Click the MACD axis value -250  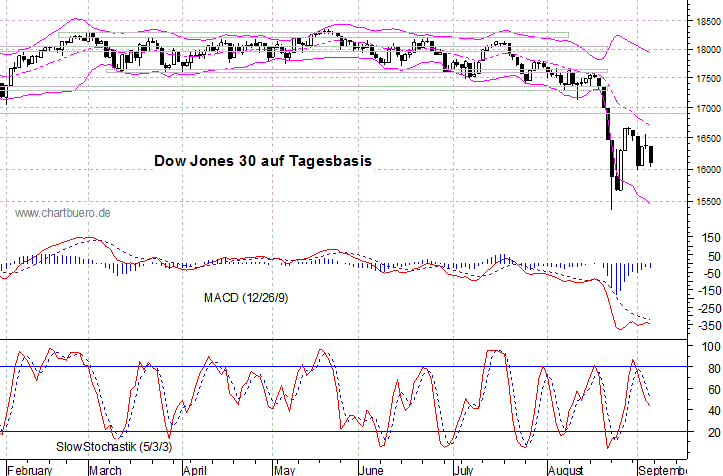[x=709, y=309]
